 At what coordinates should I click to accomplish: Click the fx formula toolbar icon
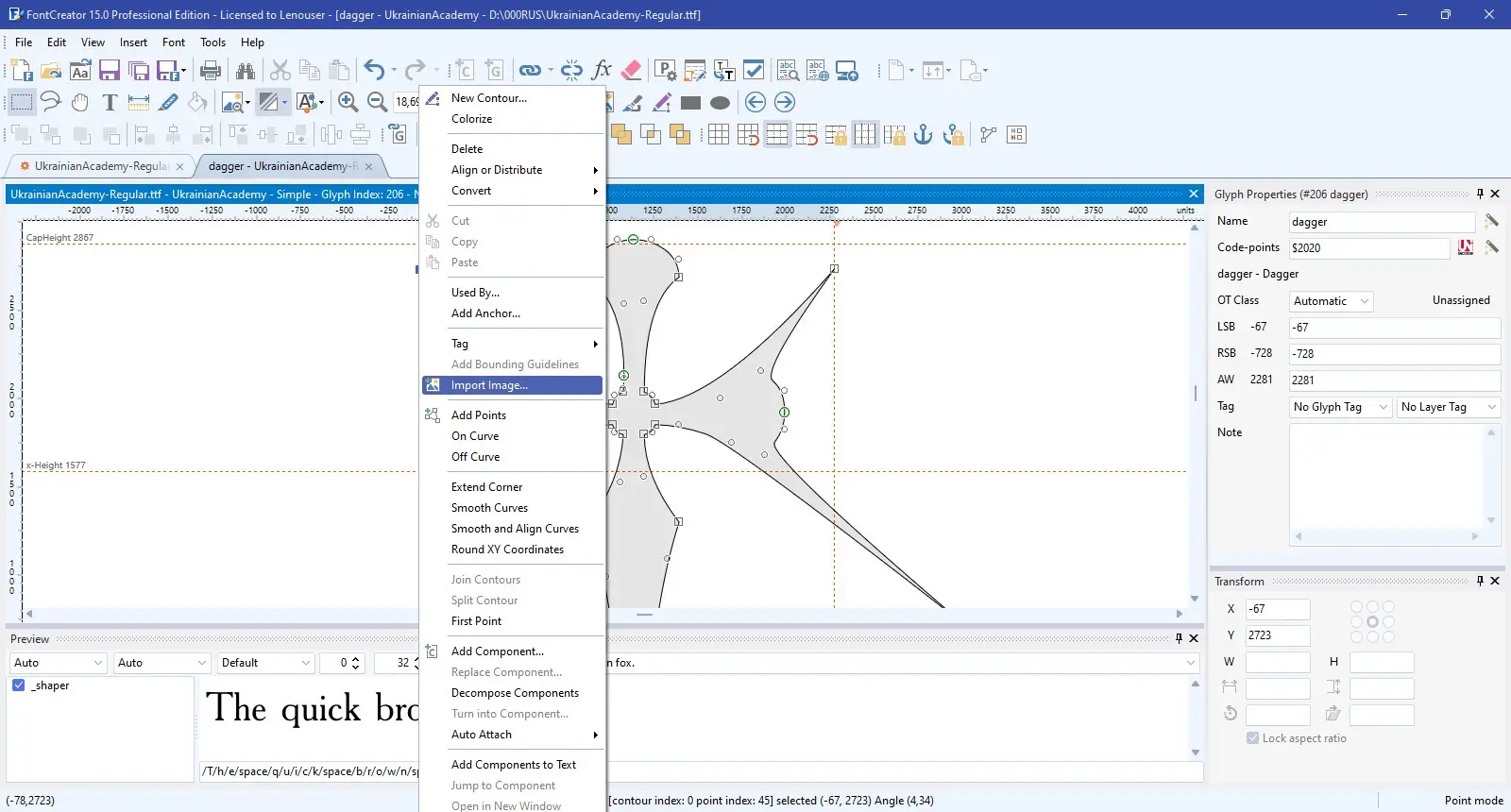click(x=602, y=70)
